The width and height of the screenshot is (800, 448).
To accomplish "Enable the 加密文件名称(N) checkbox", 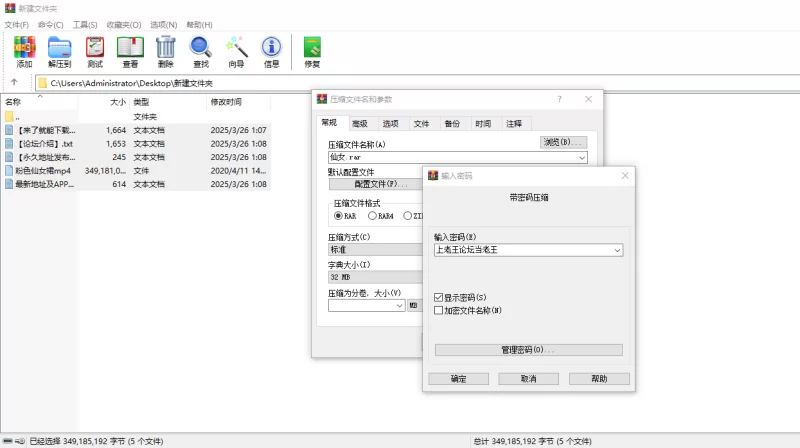I will click(438, 310).
